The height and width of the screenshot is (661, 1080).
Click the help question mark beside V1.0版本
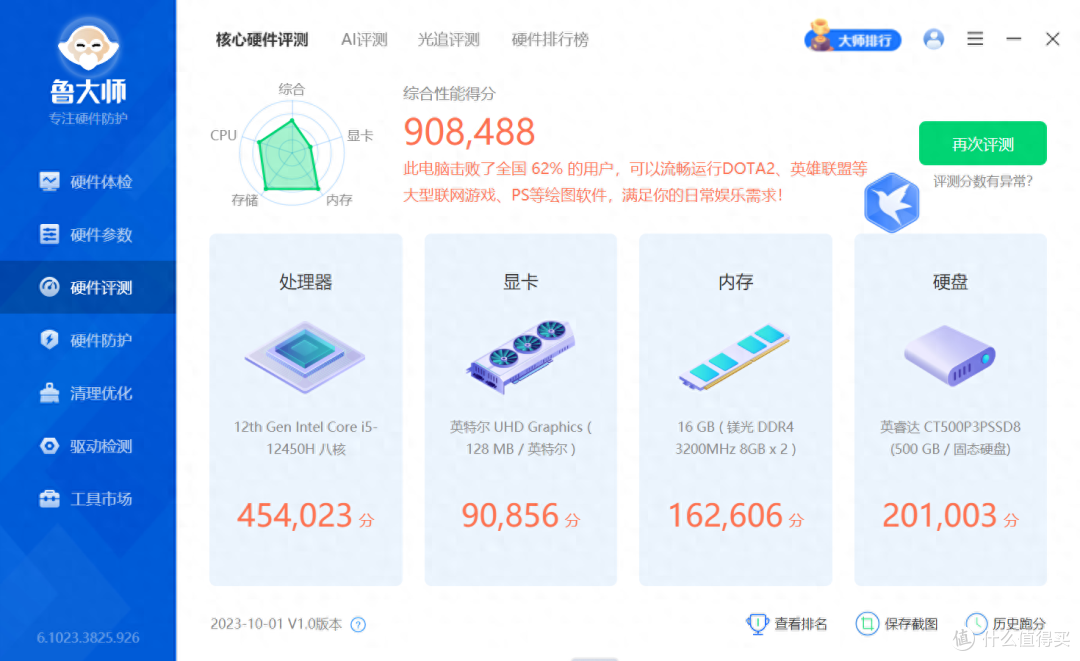pos(358,625)
